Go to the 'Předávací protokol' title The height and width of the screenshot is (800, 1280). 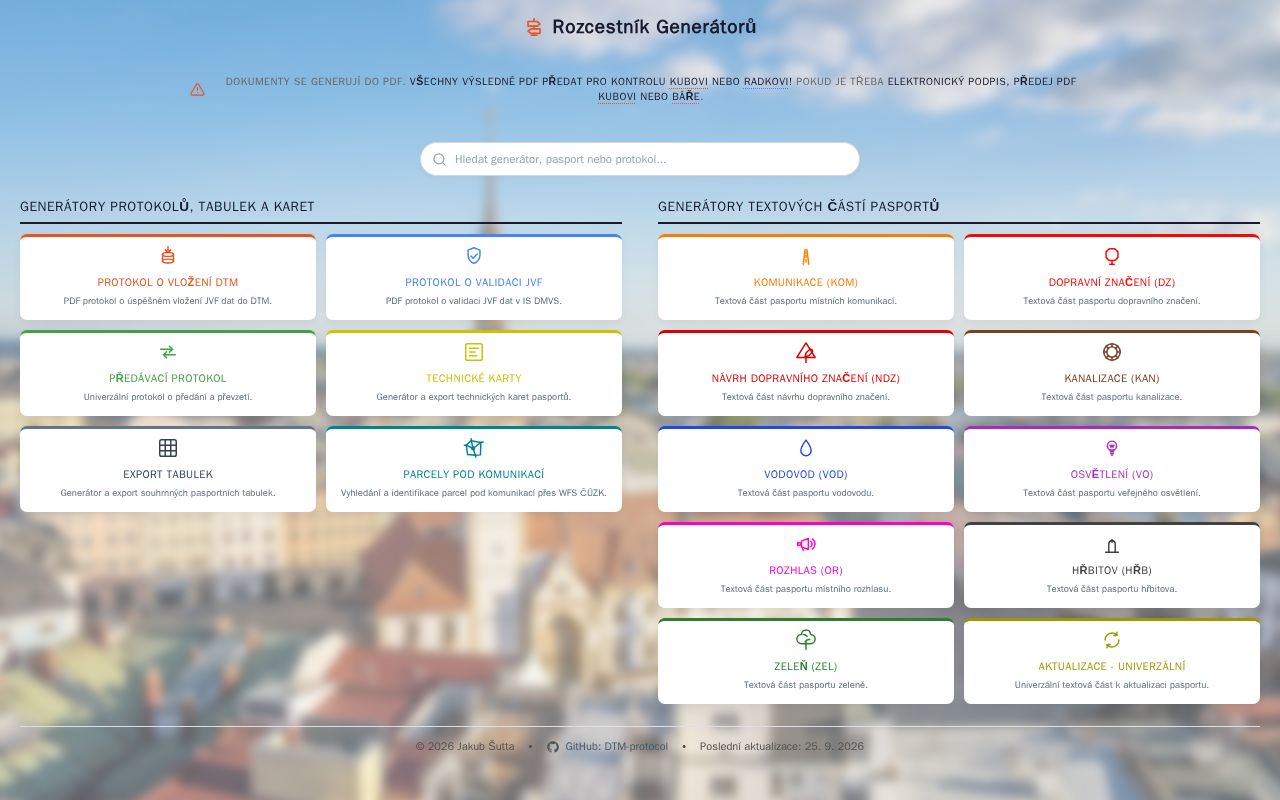(x=168, y=378)
